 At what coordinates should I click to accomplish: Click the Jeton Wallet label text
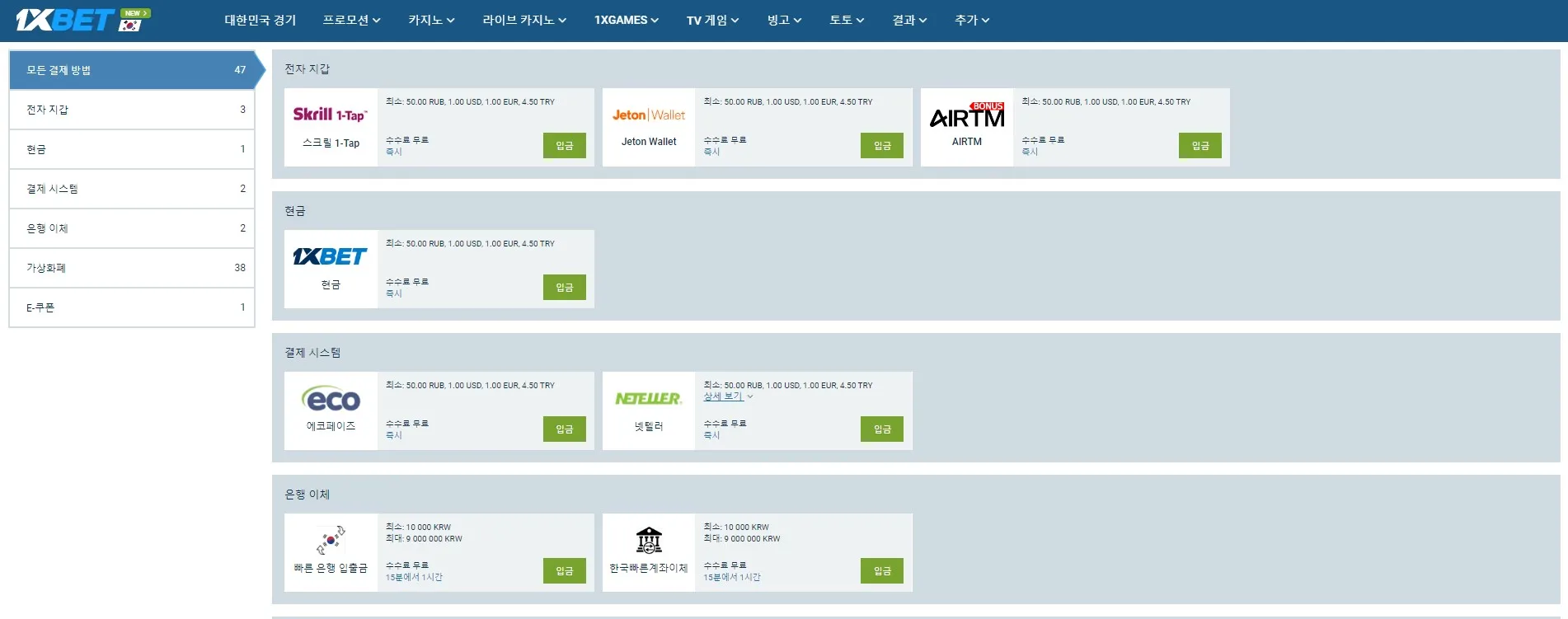pyautogui.click(x=649, y=142)
